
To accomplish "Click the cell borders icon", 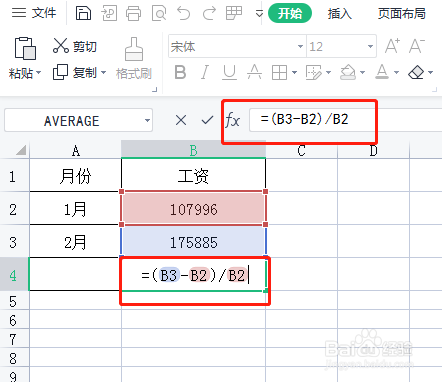I will [x=279, y=72].
